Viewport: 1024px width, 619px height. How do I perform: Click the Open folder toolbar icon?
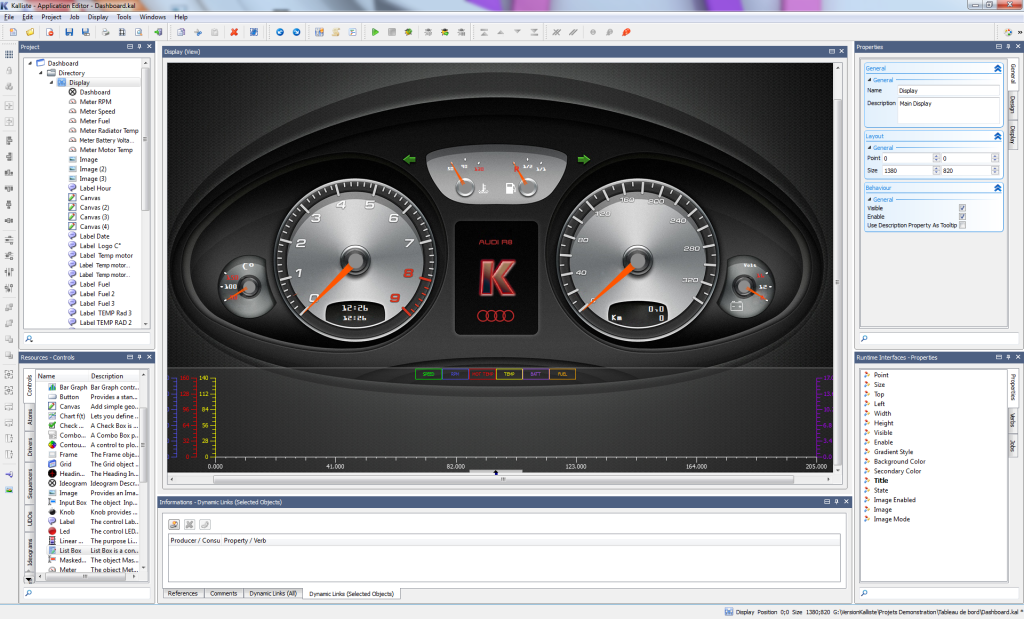[x=30, y=32]
